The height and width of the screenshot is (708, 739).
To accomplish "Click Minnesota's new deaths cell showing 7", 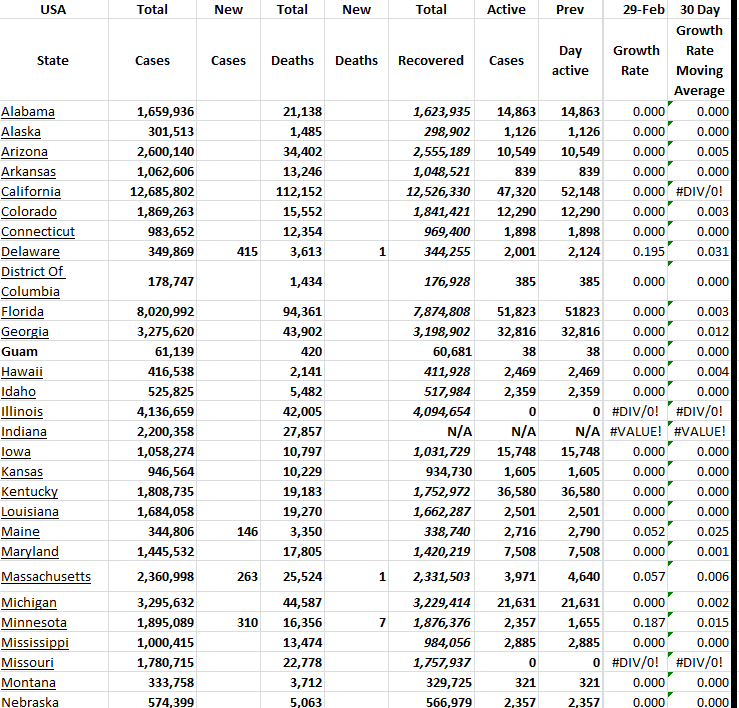I will coord(357,622).
